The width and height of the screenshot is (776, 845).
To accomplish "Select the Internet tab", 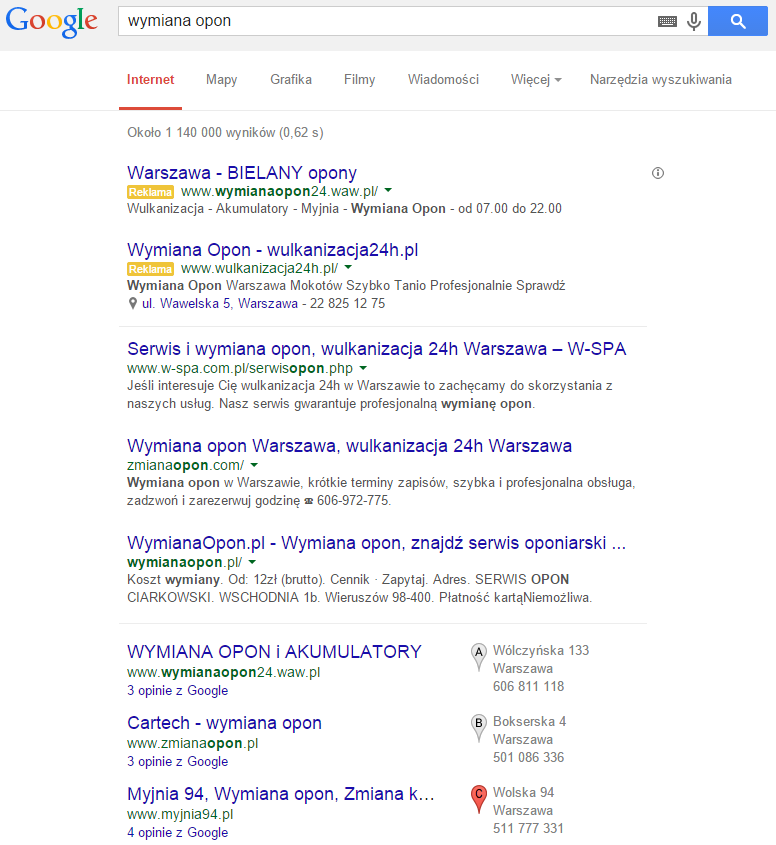I will coord(150,80).
